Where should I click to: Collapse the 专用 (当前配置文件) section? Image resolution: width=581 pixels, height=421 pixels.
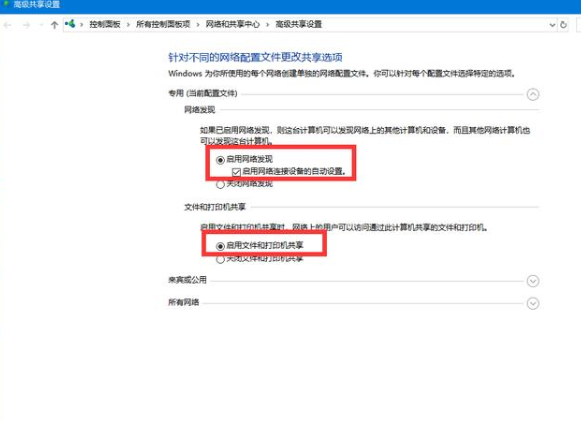tap(533, 95)
